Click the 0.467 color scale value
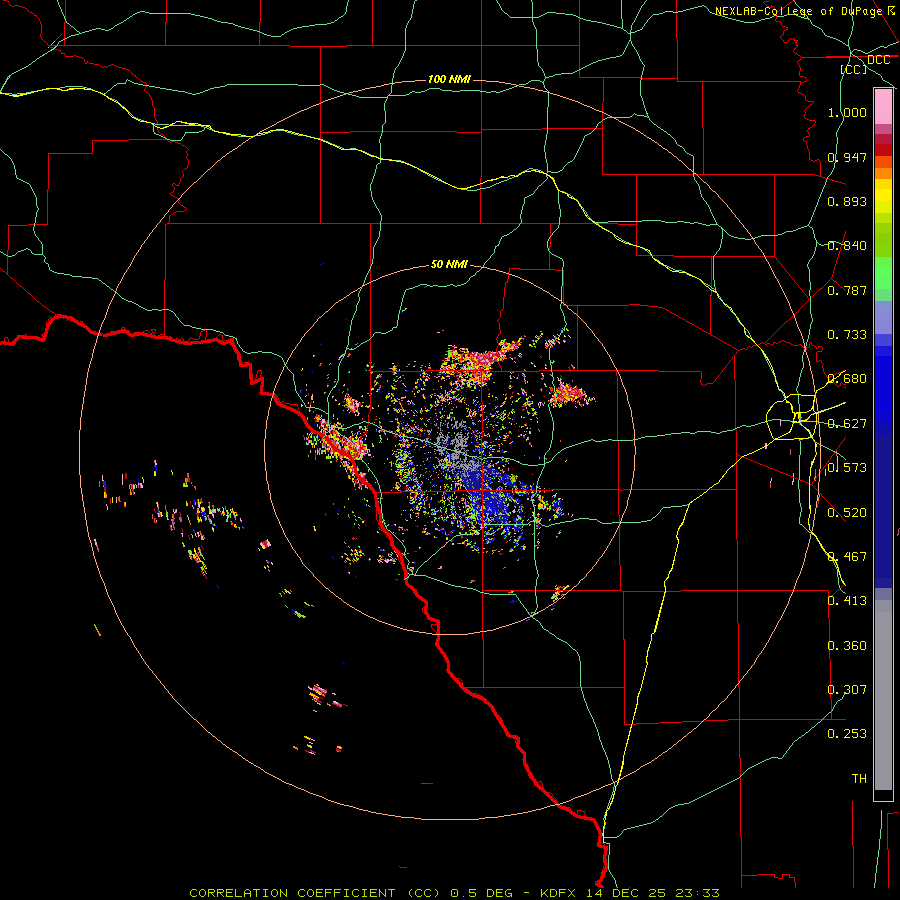 [x=847, y=557]
